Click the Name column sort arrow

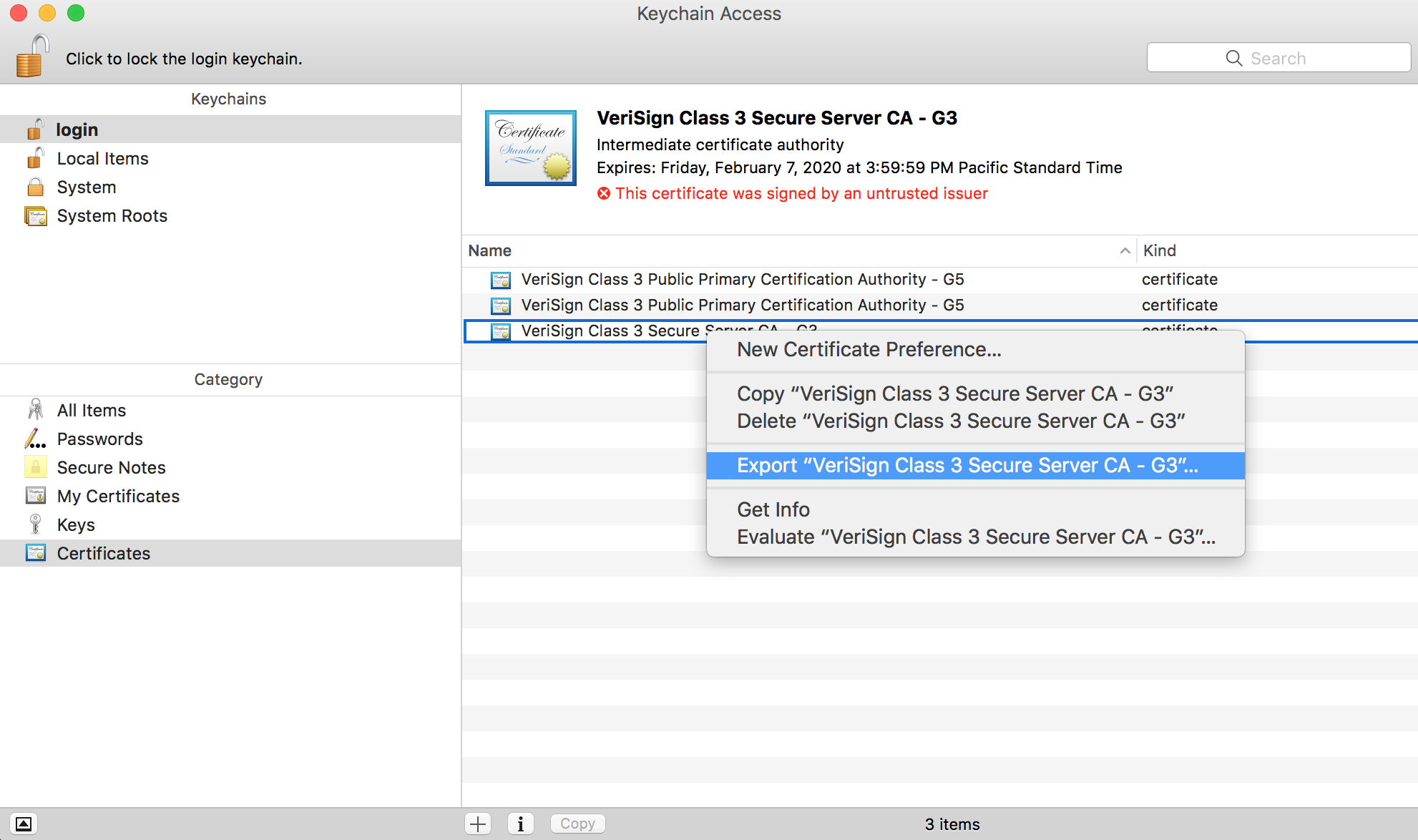point(1125,250)
